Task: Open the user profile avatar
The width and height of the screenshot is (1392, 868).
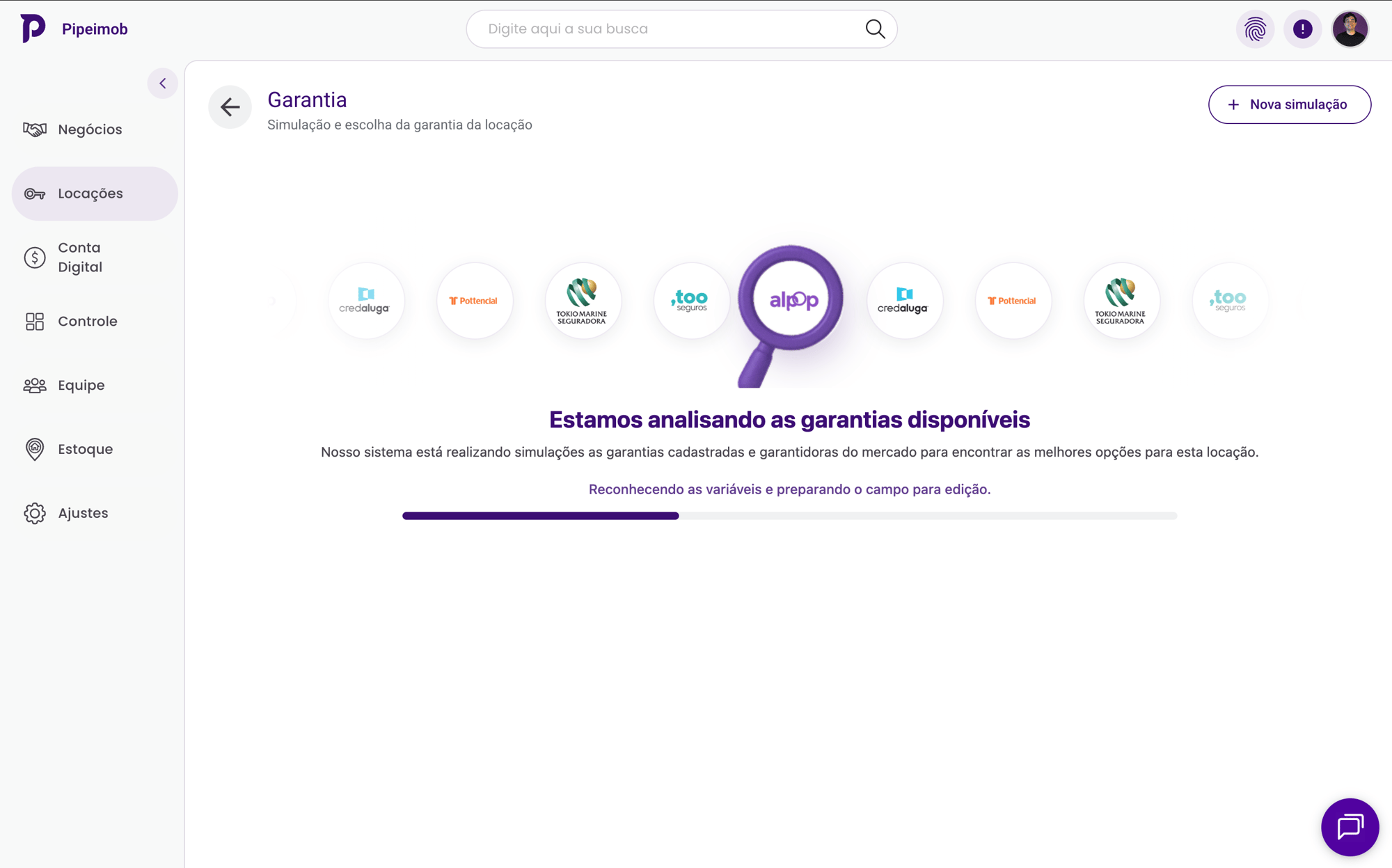Action: pos(1350,29)
